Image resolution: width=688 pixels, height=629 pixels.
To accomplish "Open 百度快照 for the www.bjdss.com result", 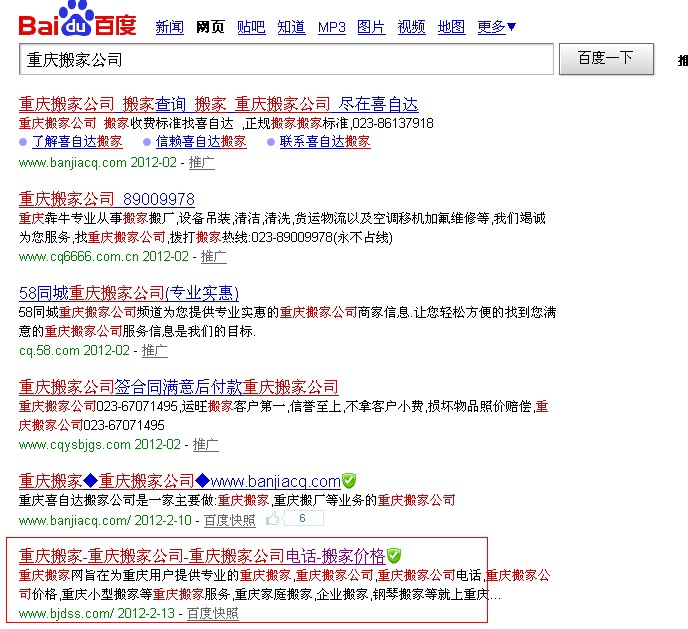I will [213, 613].
